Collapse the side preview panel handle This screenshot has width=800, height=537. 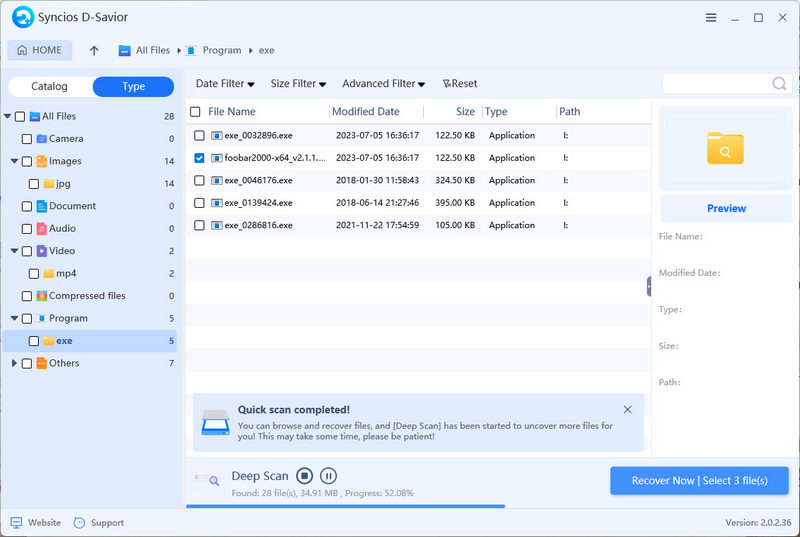[649, 287]
